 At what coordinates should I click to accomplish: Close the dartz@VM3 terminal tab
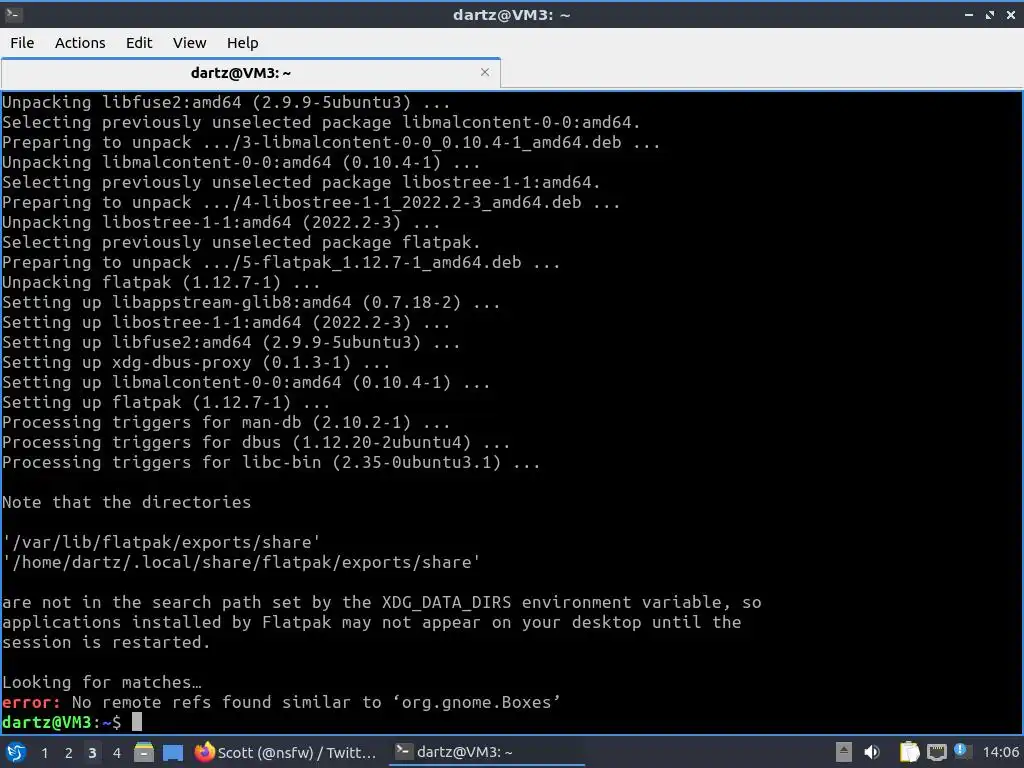pos(485,72)
